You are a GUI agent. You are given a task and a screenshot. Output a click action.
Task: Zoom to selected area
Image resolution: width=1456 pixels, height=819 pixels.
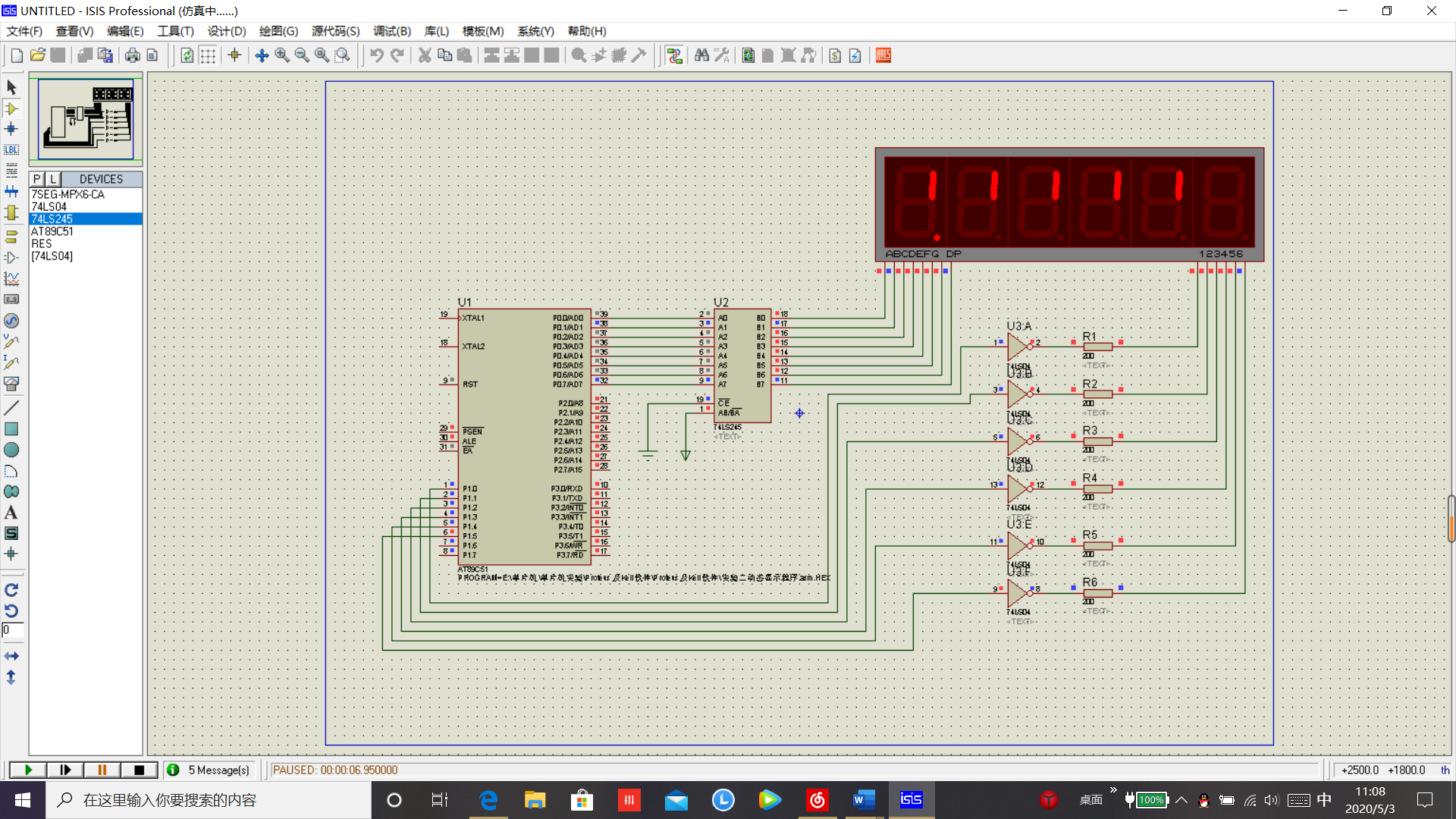click(x=343, y=55)
